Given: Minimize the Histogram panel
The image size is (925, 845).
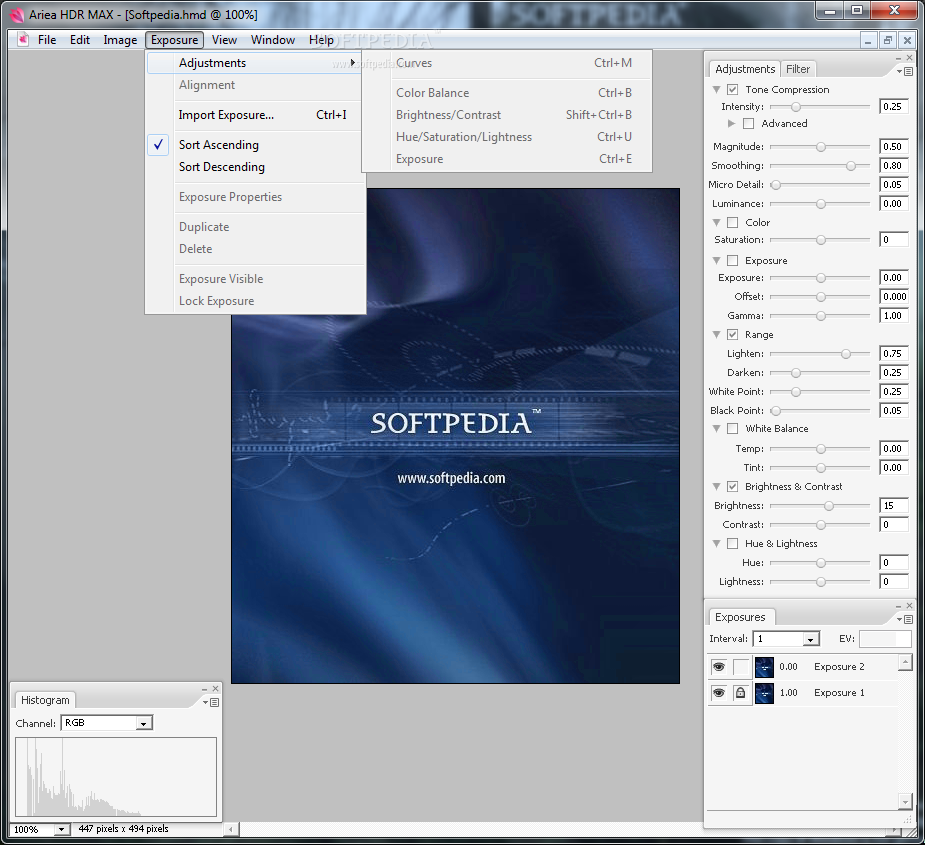Looking at the screenshot, I should click(205, 689).
